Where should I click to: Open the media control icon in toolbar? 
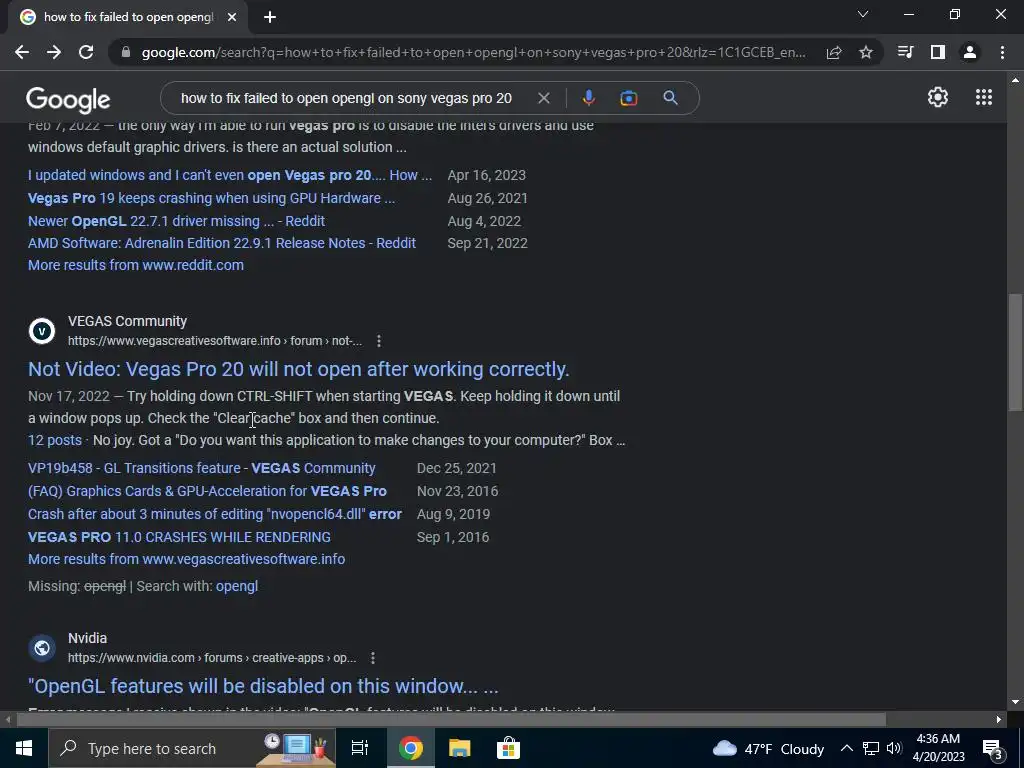point(905,52)
